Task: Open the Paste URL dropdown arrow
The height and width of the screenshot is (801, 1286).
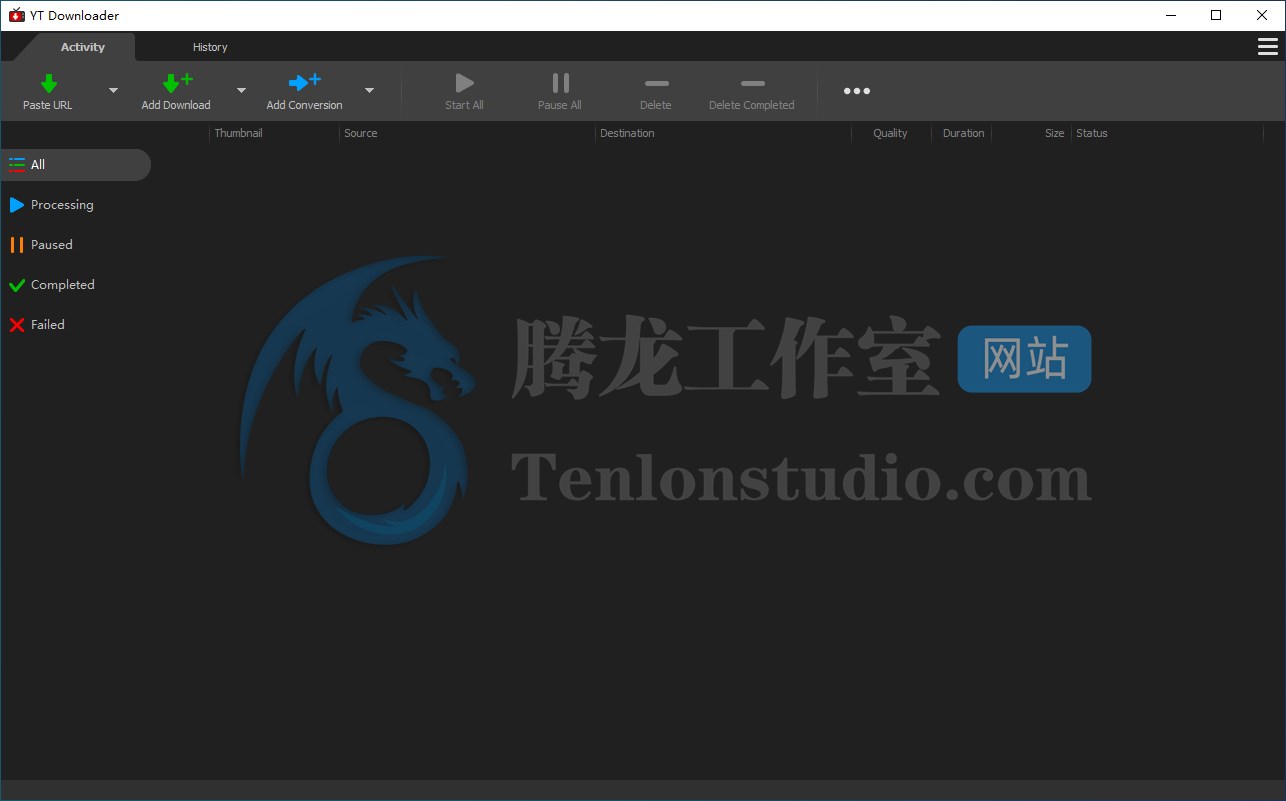Action: (113, 91)
